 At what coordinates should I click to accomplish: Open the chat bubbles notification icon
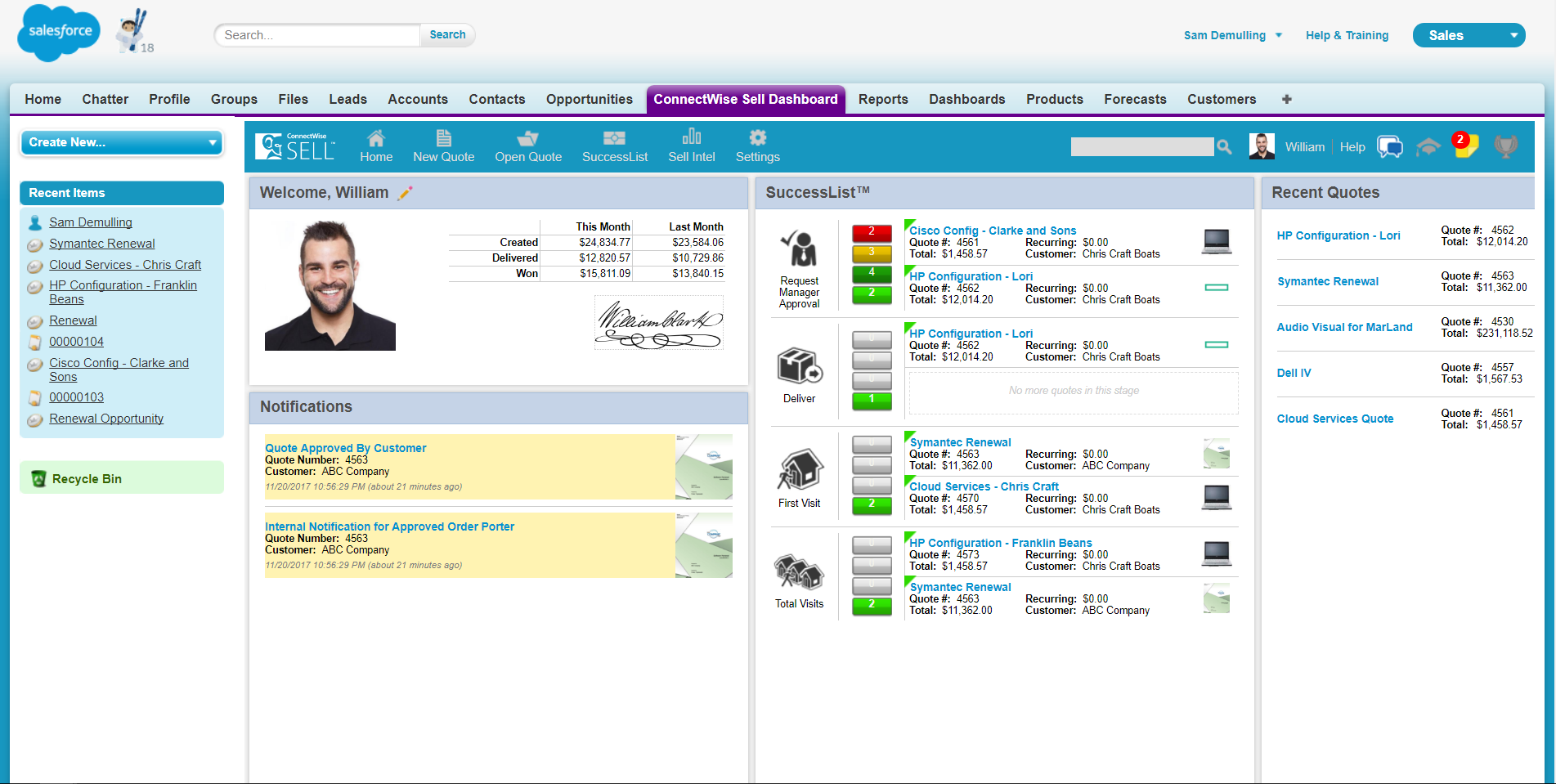pos(1390,146)
